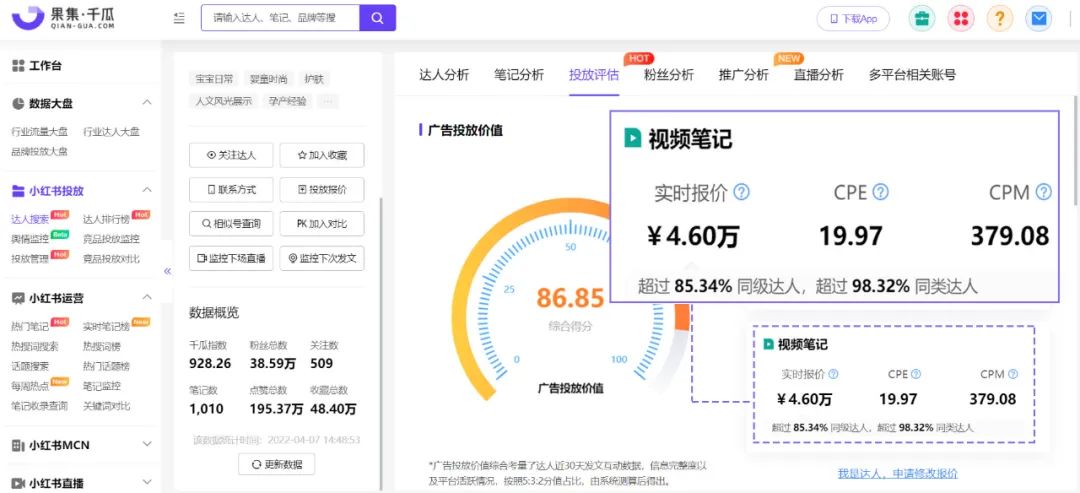This screenshot has height=493, width=1080.
Task: Open the red apps grid icon
Action: coord(961,19)
